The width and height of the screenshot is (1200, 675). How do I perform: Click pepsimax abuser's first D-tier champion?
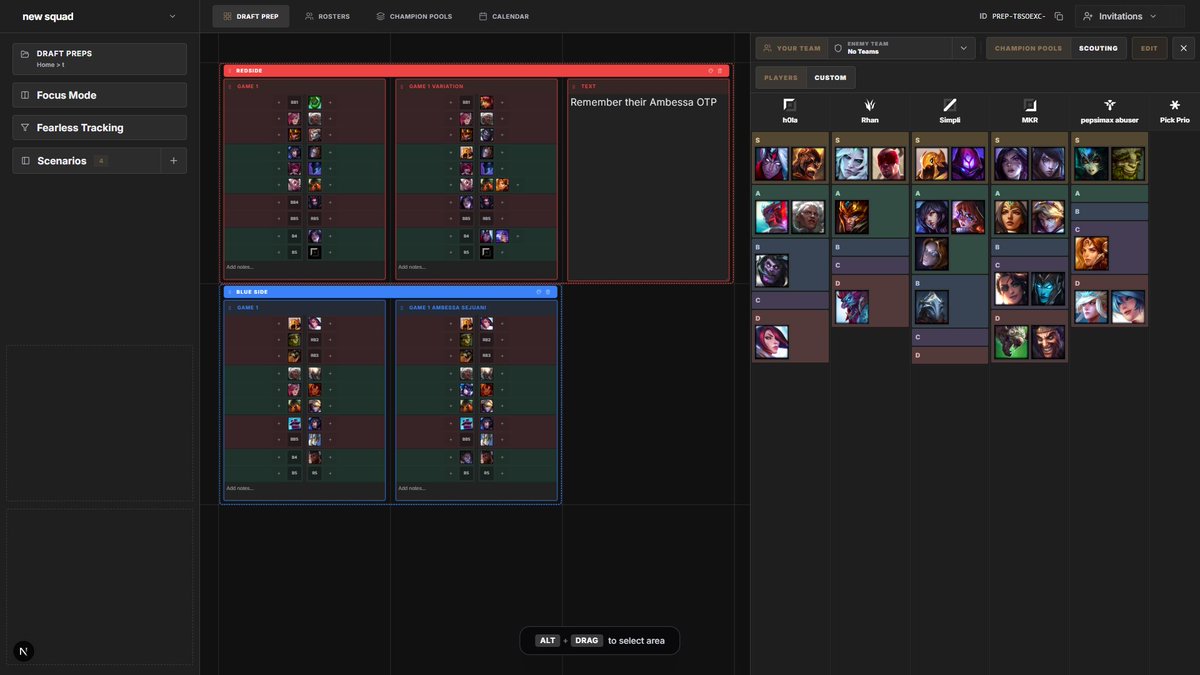1092,307
